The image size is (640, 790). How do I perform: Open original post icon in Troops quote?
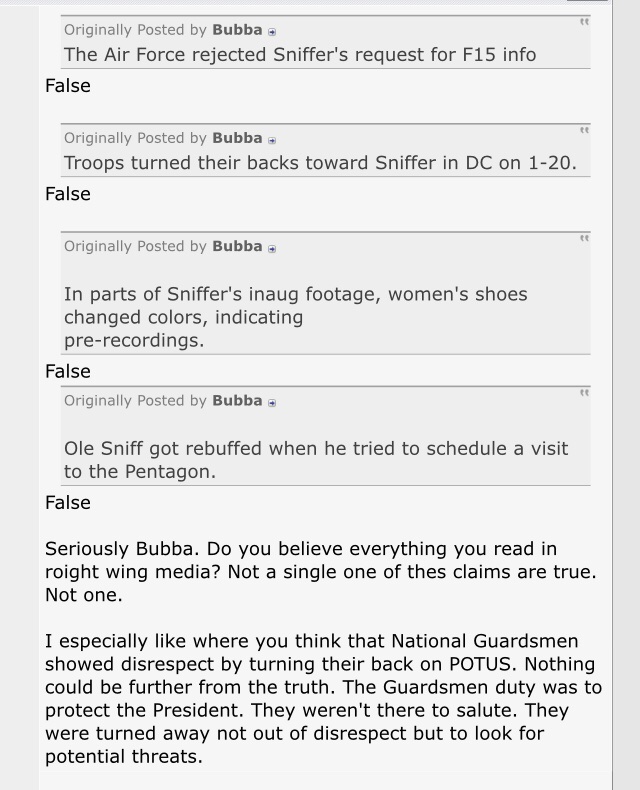pos(272,139)
